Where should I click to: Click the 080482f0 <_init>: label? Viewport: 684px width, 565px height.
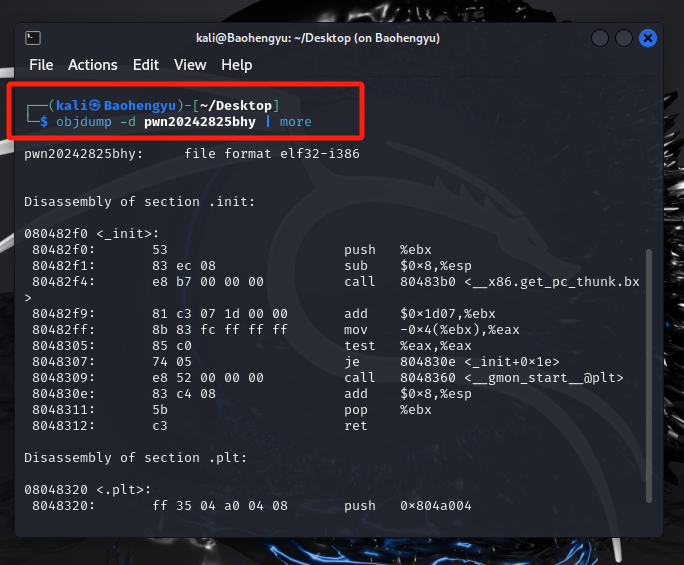92,233
